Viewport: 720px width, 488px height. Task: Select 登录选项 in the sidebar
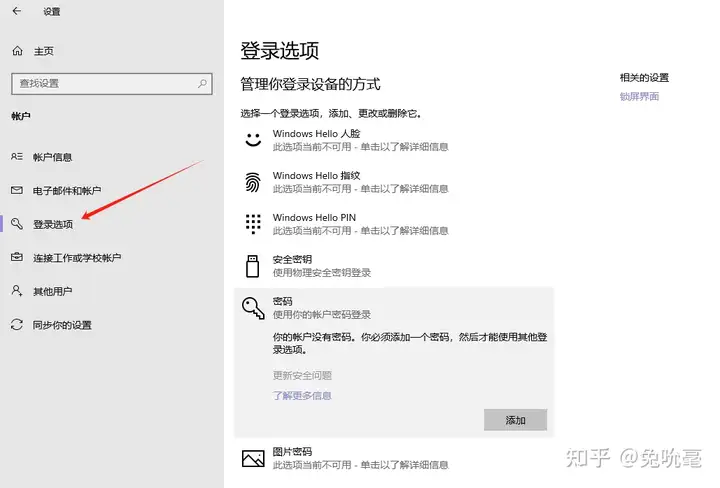coord(52,225)
